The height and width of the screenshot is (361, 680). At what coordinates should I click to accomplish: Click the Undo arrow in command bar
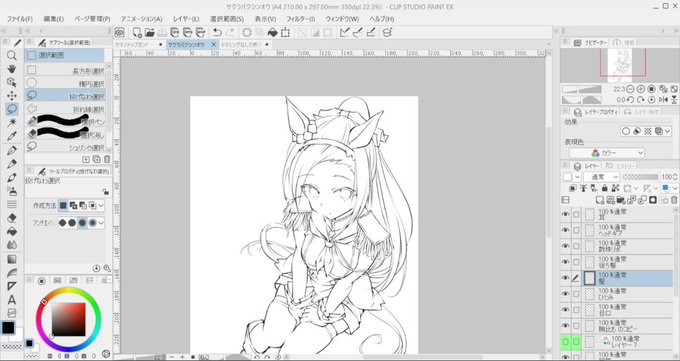click(x=217, y=33)
